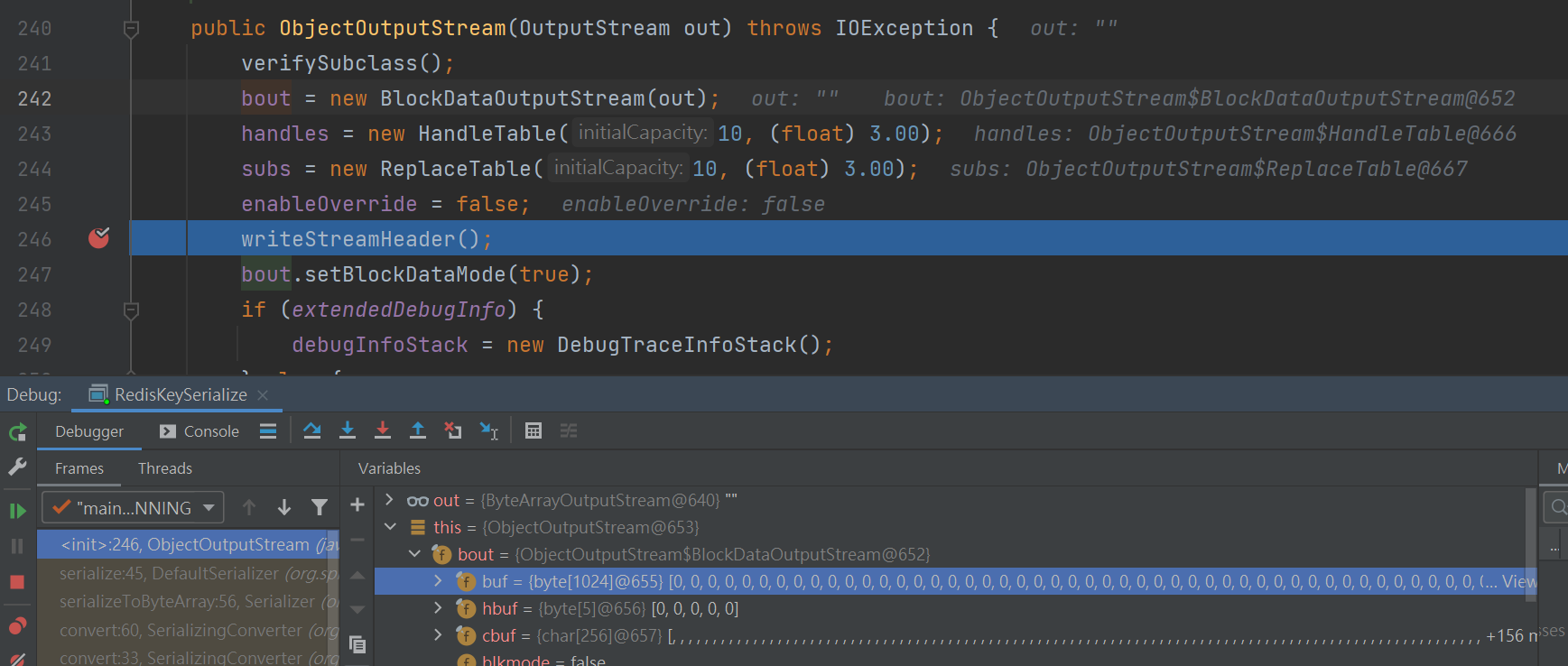
Task: Switch to the Console tab
Action: [199, 431]
